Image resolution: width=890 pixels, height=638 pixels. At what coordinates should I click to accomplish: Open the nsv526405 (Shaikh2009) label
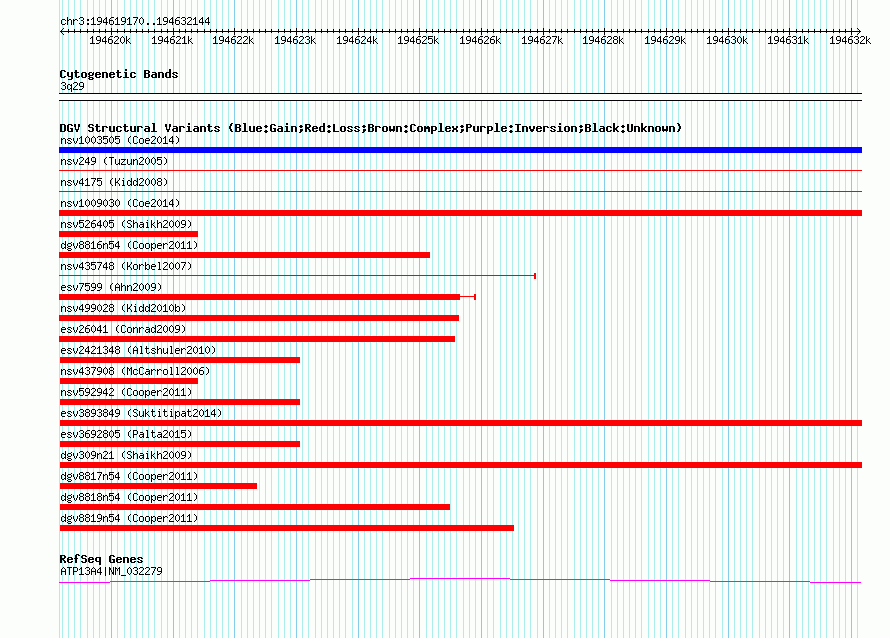click(x=126, y=224)
